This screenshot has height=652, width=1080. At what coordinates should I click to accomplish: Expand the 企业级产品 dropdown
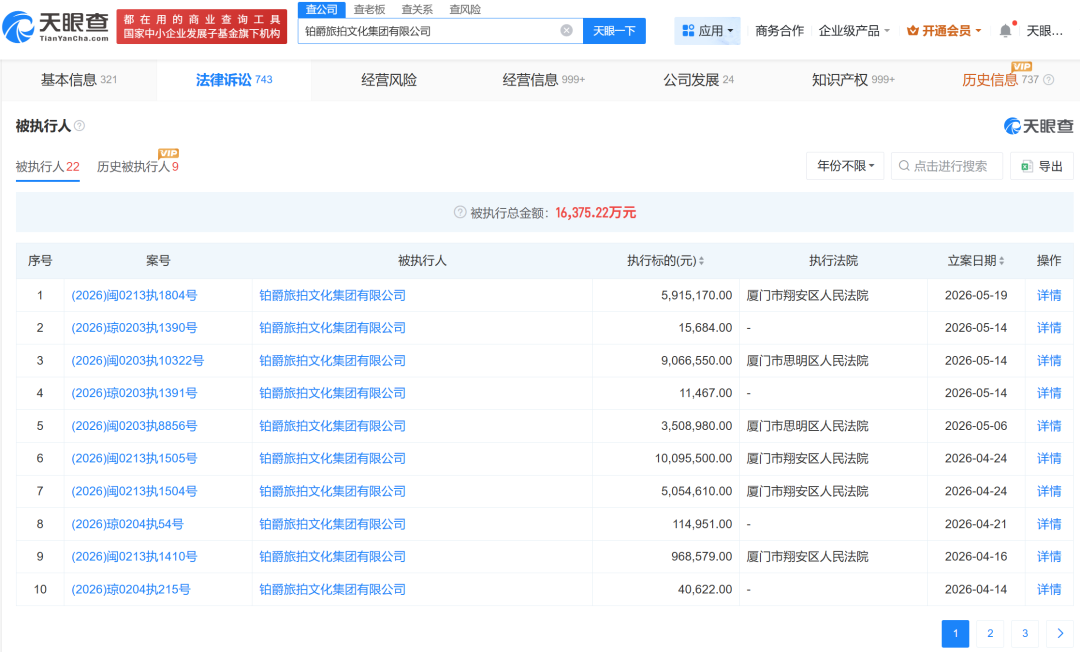(854, 30)
